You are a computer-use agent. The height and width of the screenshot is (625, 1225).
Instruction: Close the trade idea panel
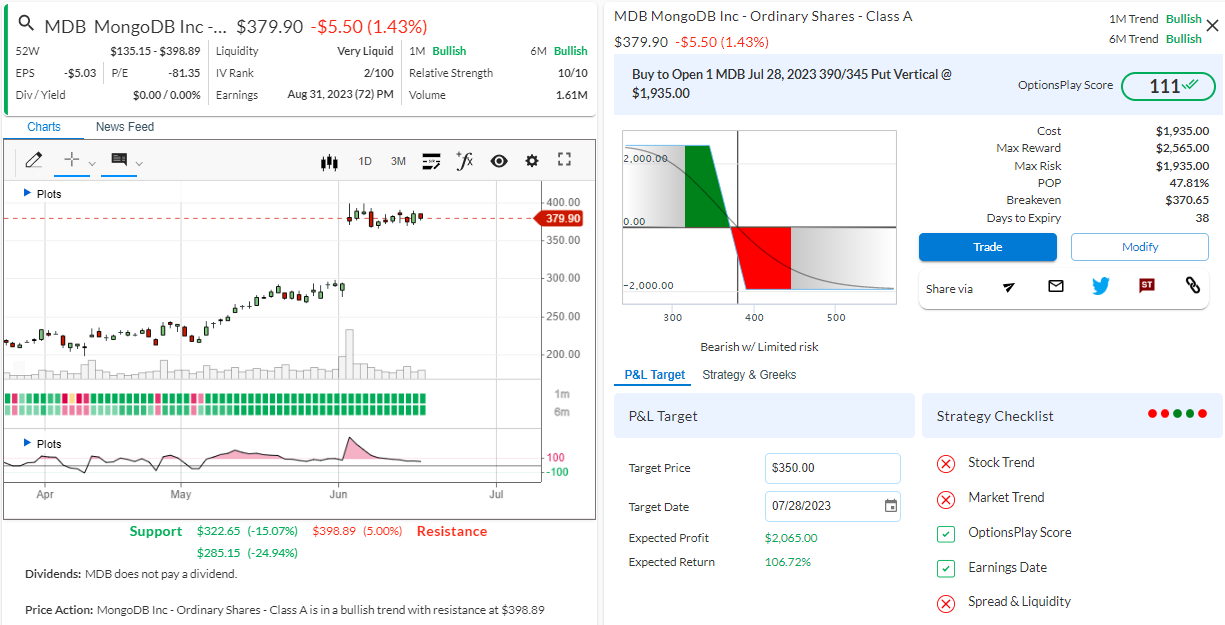[x=1212, y=26]
